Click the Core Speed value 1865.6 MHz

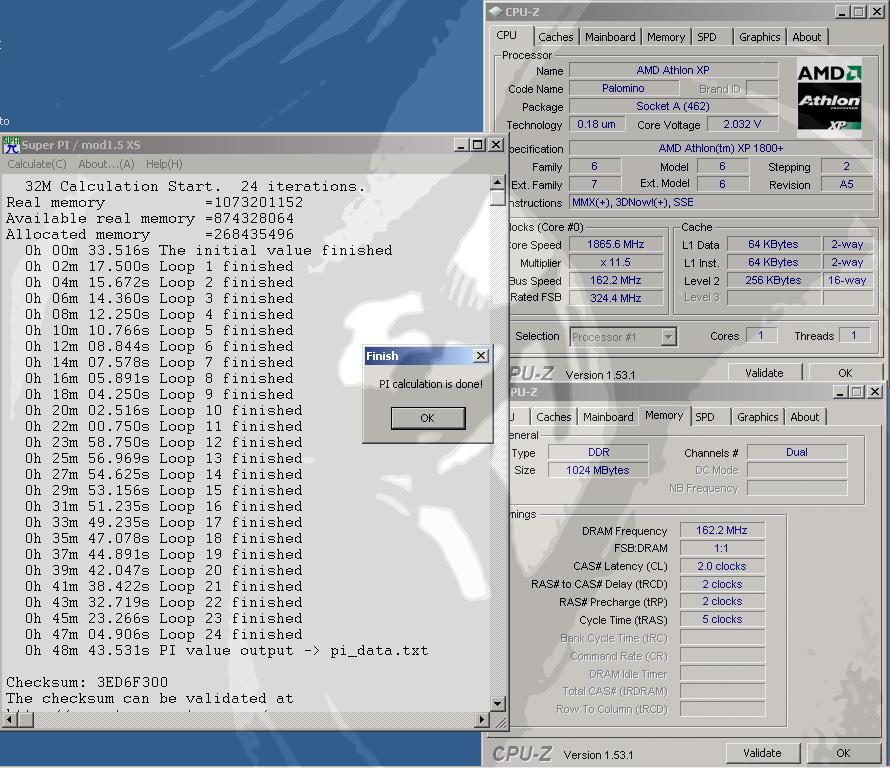click(616, 244)
